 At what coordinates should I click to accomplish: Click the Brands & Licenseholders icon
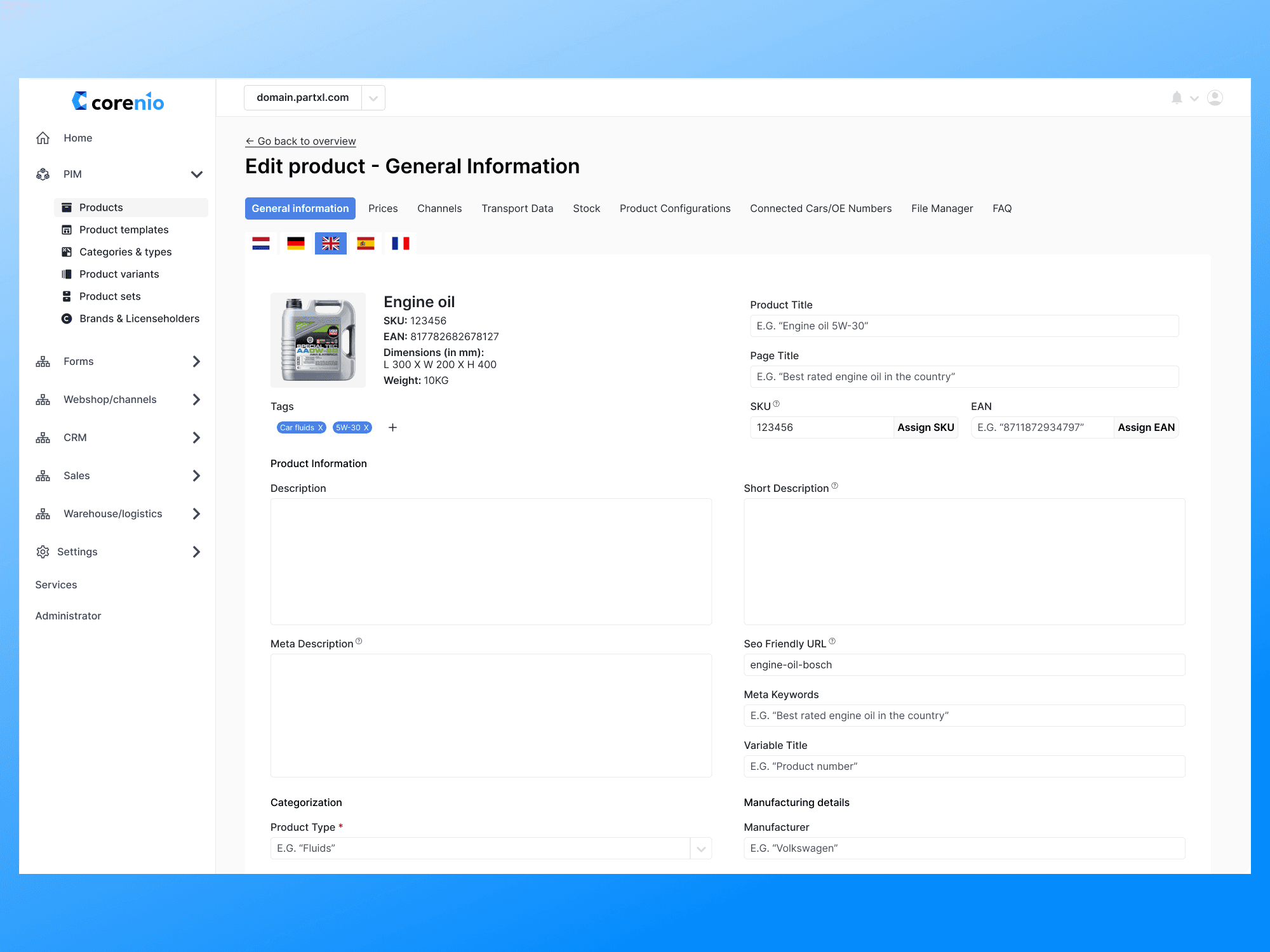pos(67,318)
